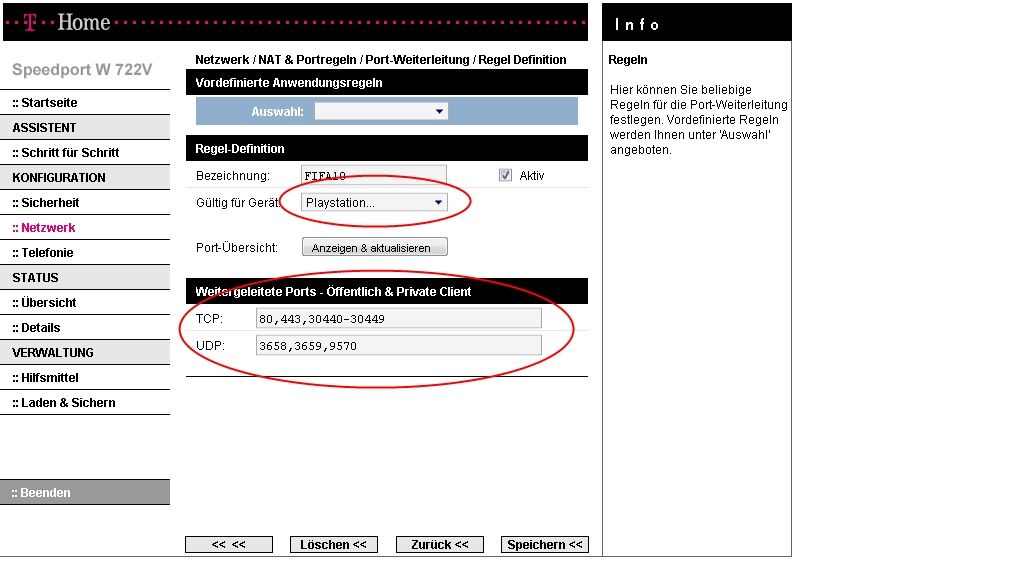Image resolution: width=1024 pixels, height=567 pixels.
Task: Click the T-Home logo
Action: (x=67, y=22)
